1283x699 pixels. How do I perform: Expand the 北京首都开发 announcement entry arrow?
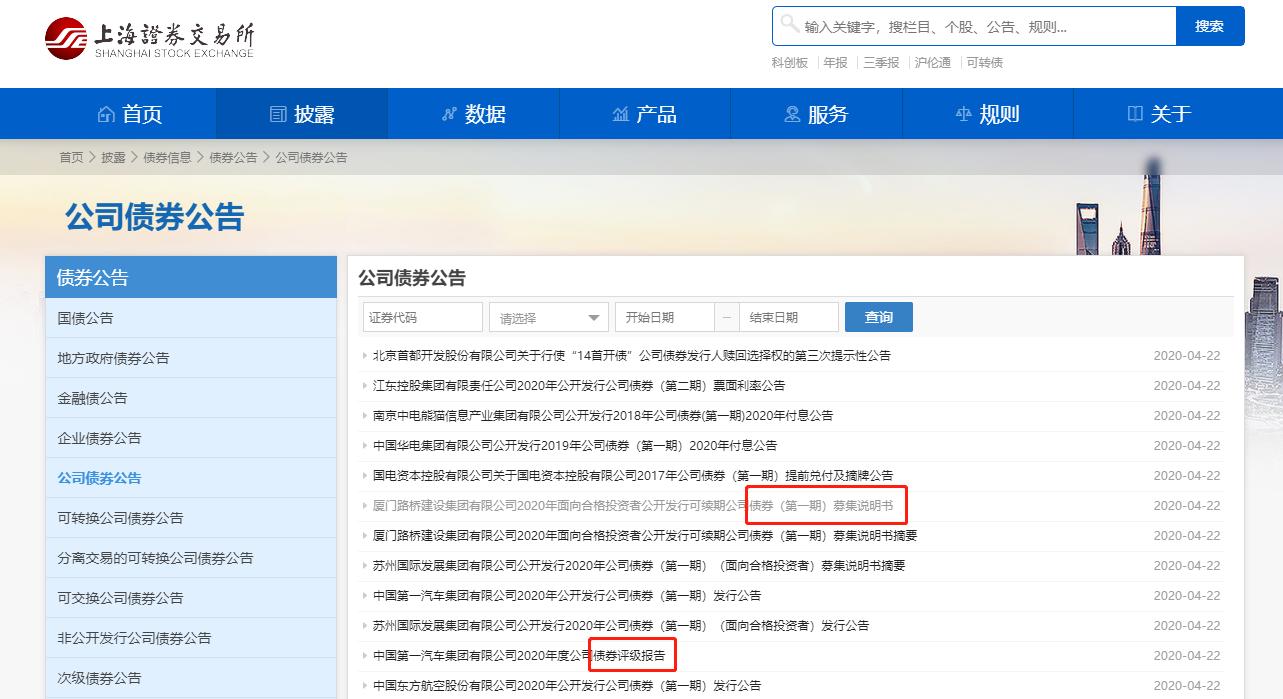[364, 355]
